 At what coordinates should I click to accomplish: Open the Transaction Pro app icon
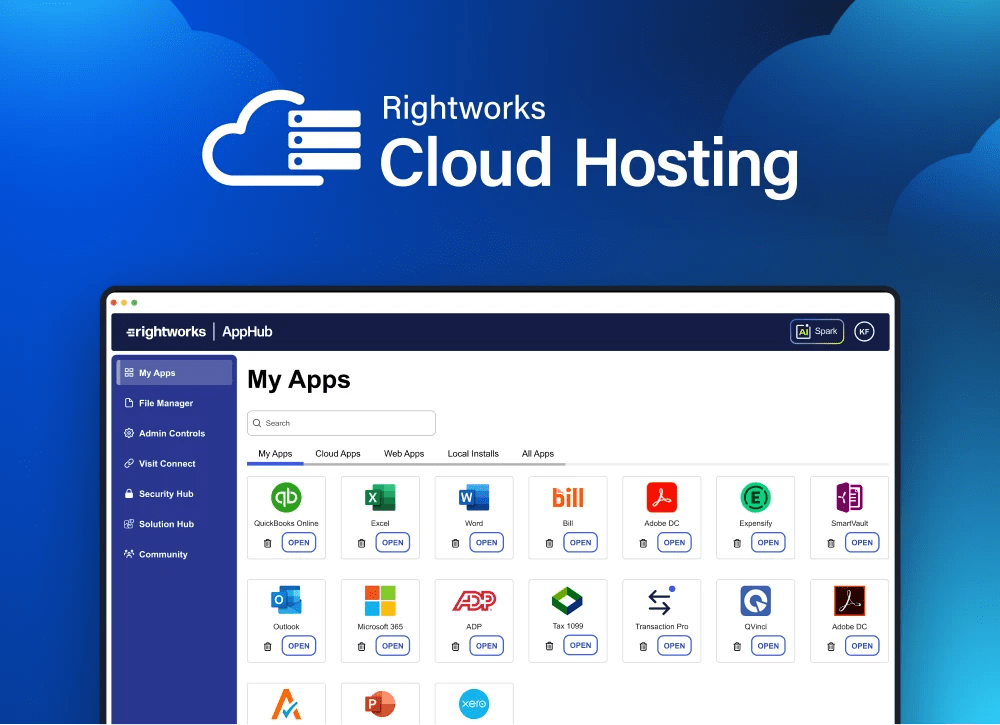click(661, 601)
